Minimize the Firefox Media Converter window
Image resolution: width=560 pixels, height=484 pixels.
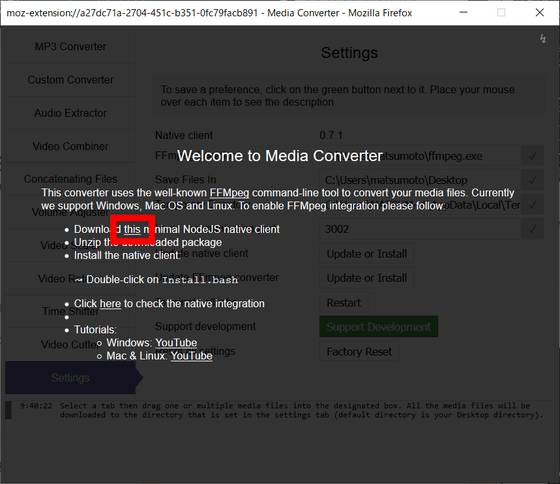(464, 13)
